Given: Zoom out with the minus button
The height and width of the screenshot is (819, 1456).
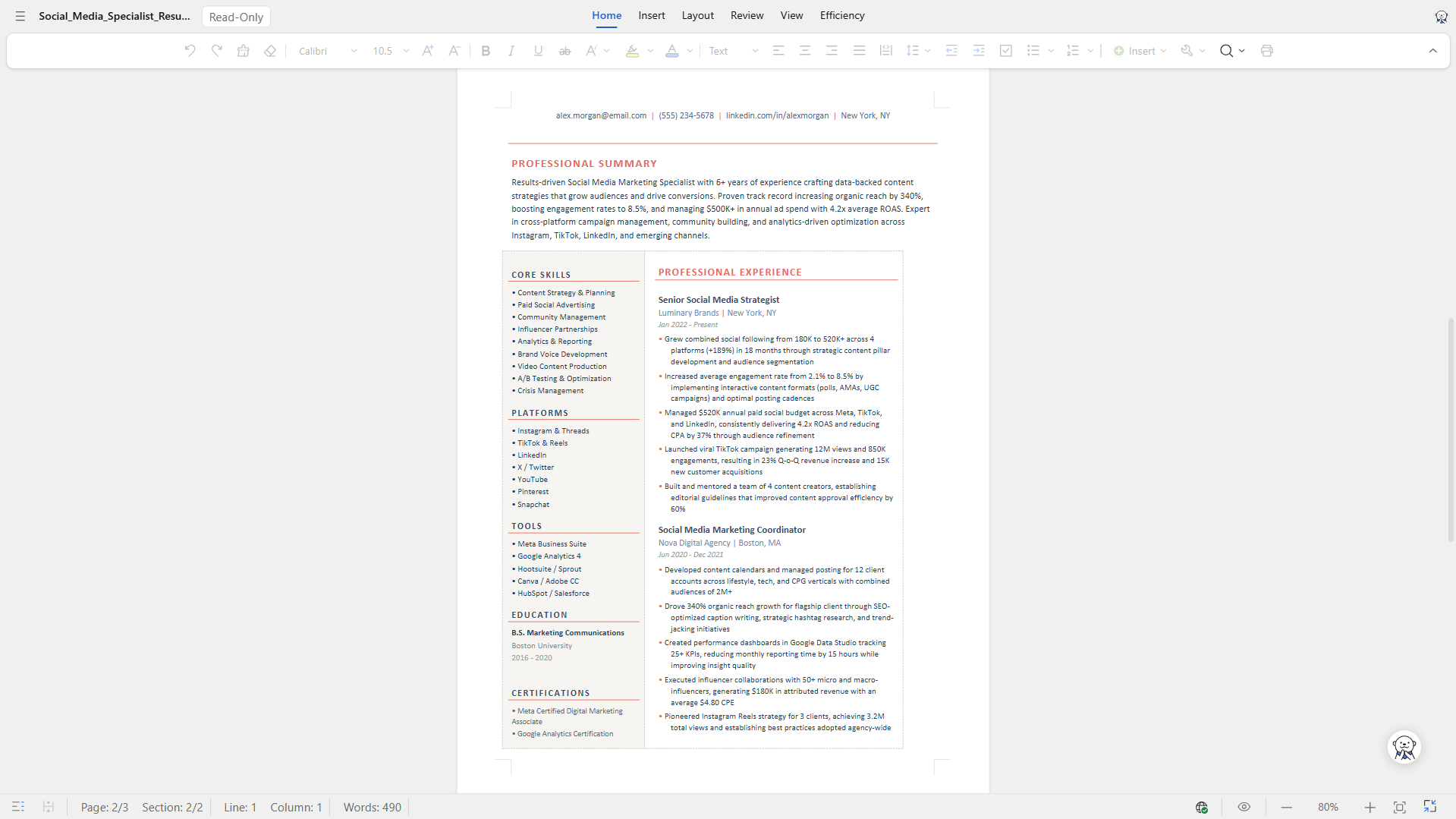Looking at the screenshot, I should (x=1286, y=807).
